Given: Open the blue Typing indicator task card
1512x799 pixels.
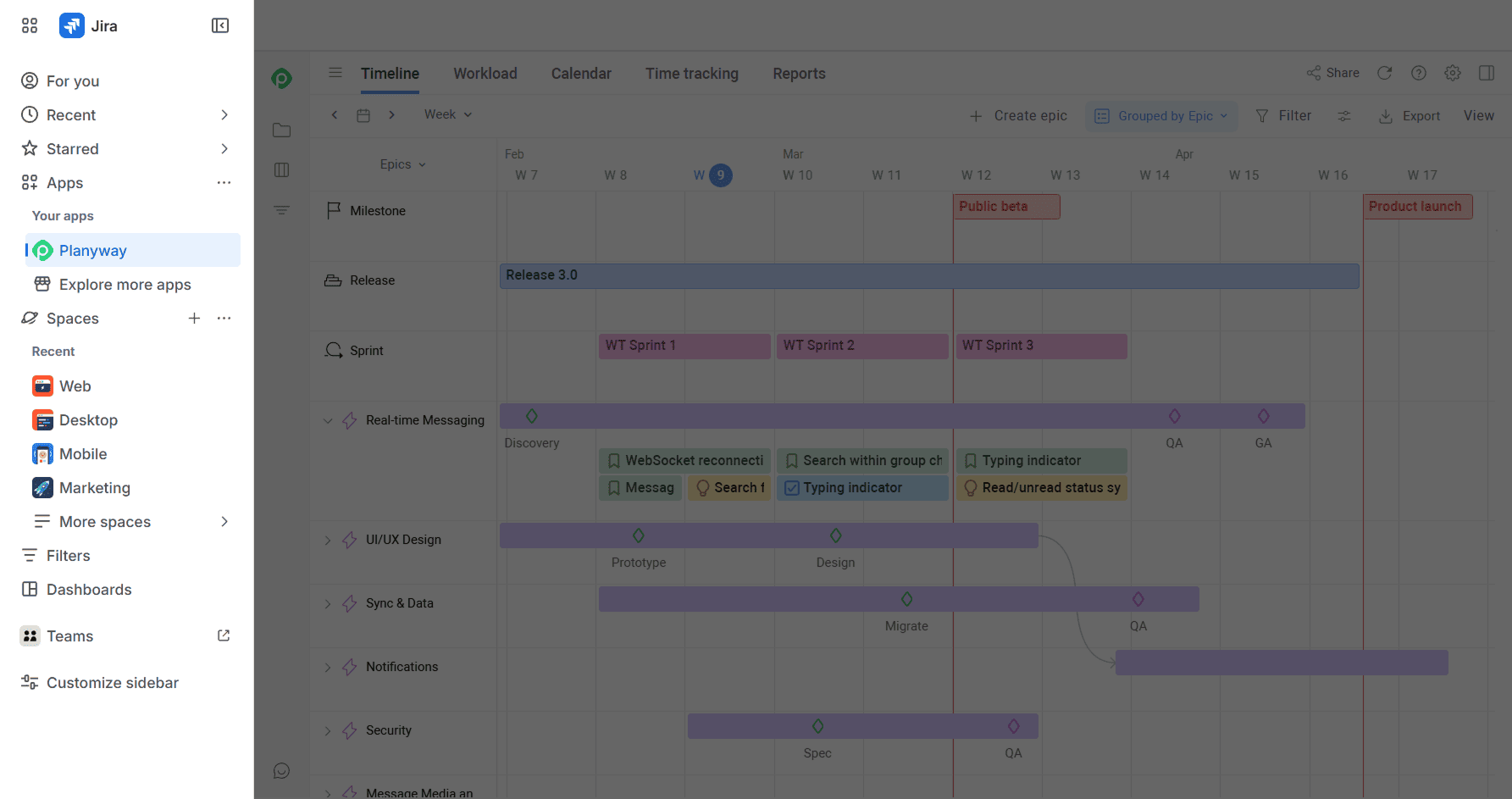Looking at the screenshot, I should [862, 488].
